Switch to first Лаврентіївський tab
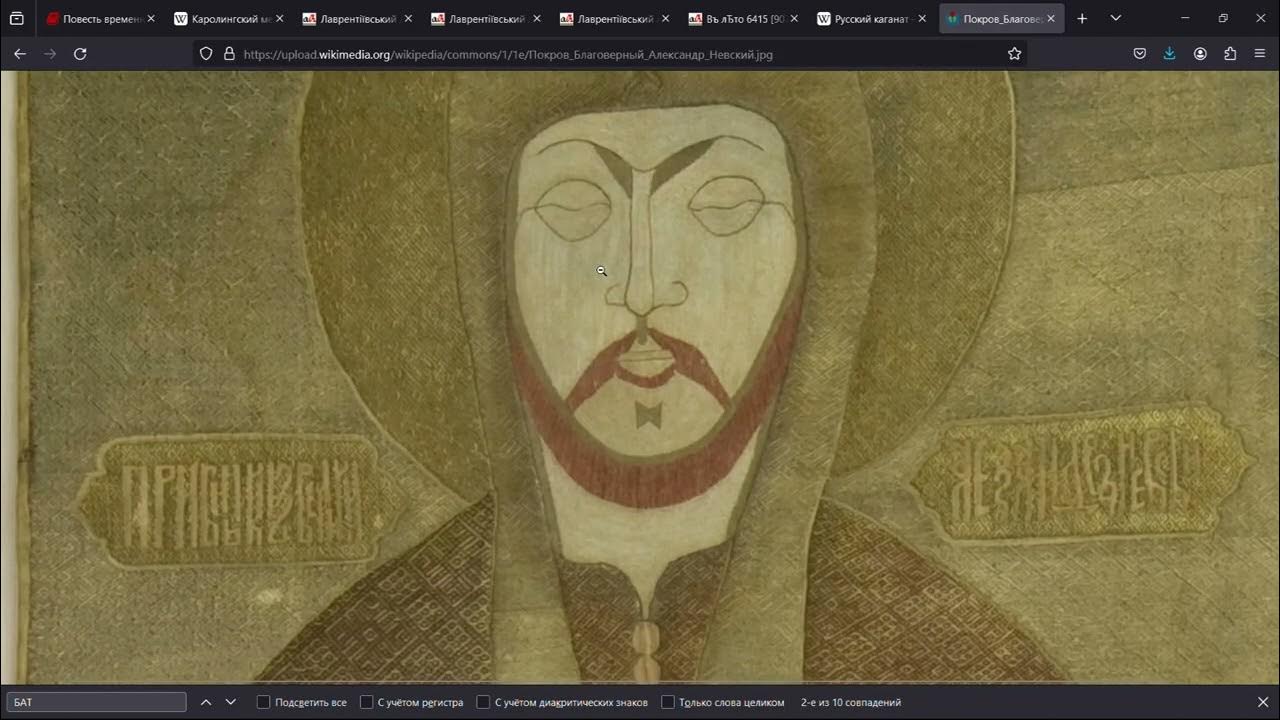This screenshot has height=720, width=1280. [x=357, y=18]
